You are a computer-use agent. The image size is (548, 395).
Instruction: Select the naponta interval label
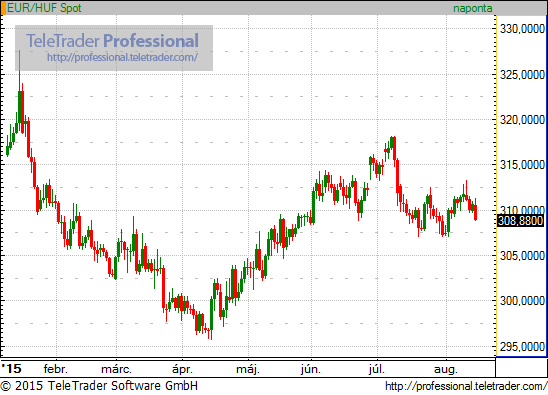tap(473, 8)
